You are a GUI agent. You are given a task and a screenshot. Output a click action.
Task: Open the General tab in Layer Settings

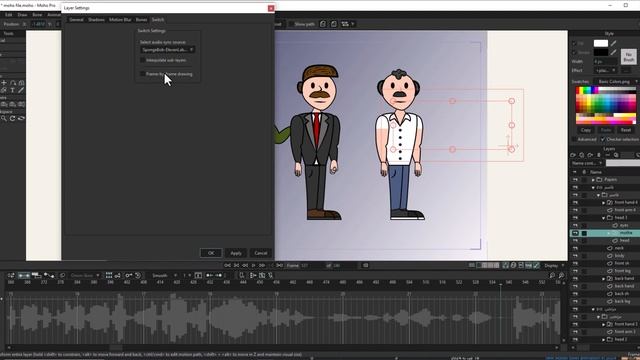pyautogui.click(x=76, y=20)
